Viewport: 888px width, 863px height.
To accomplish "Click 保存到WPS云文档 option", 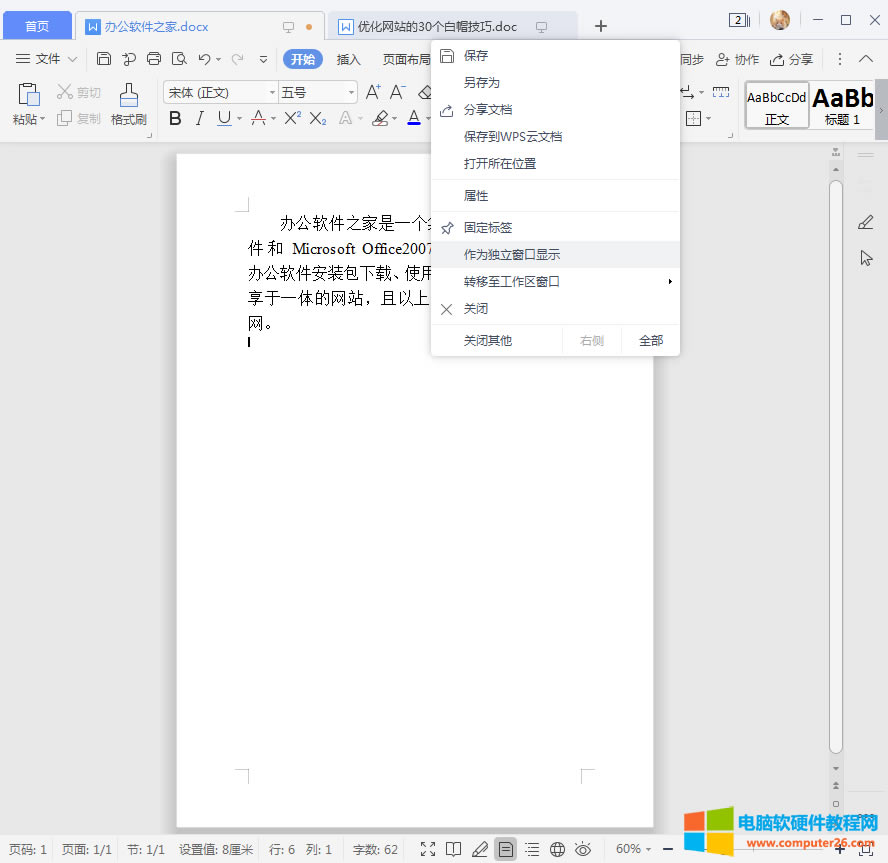I will click(x=511, y=136).
